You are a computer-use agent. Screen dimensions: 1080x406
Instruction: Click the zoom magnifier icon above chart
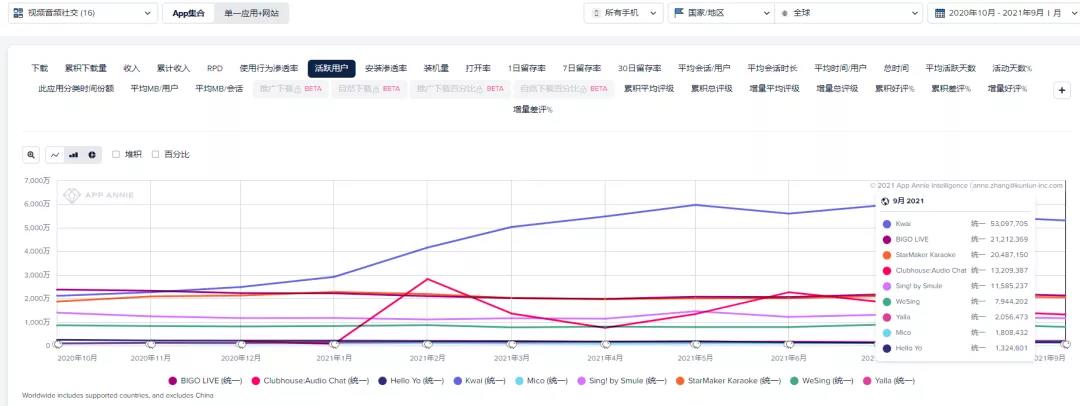pos(31,155)
